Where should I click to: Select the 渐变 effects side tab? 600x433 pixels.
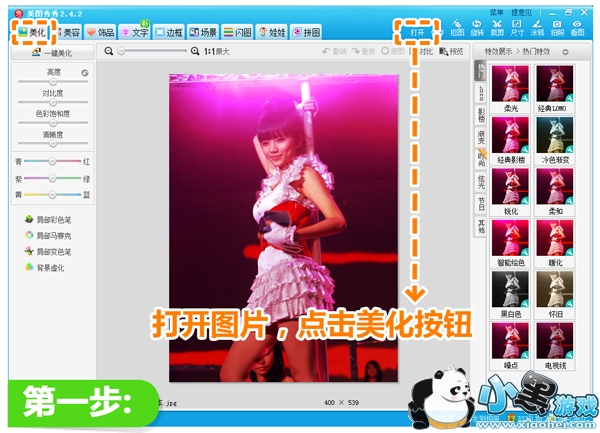pos(481,137)
